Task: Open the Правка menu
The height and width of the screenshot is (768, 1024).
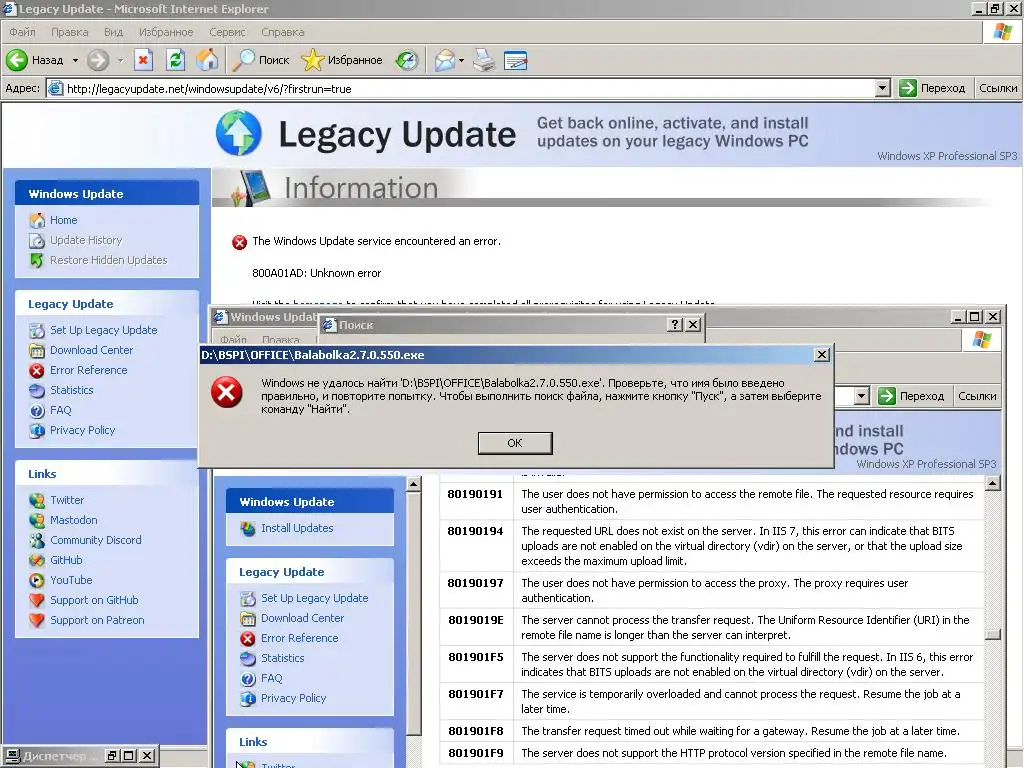Action: click(x=69, y=32)
